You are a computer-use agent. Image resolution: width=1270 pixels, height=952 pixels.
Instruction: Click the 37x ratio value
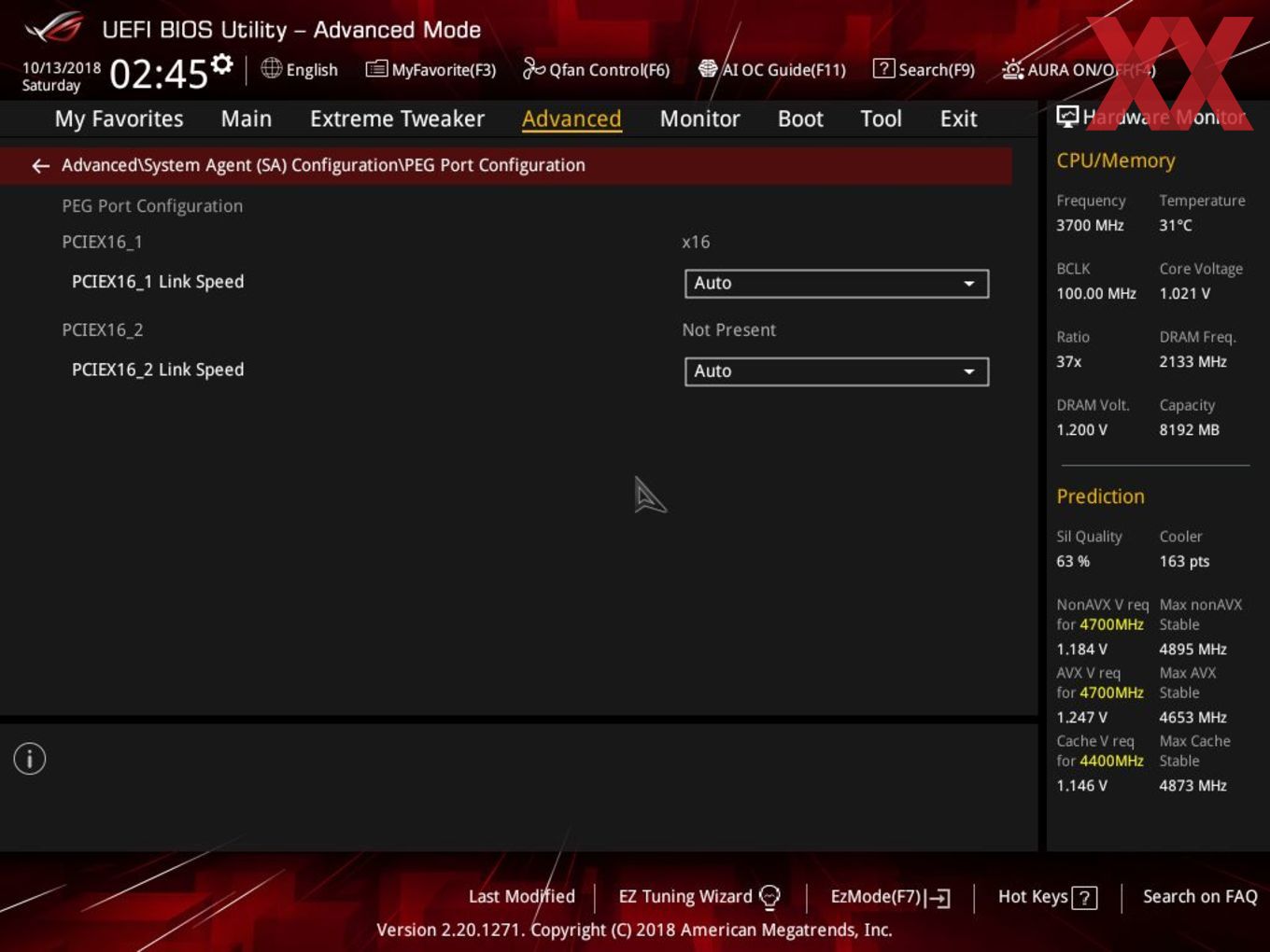tap(1069, 362)
